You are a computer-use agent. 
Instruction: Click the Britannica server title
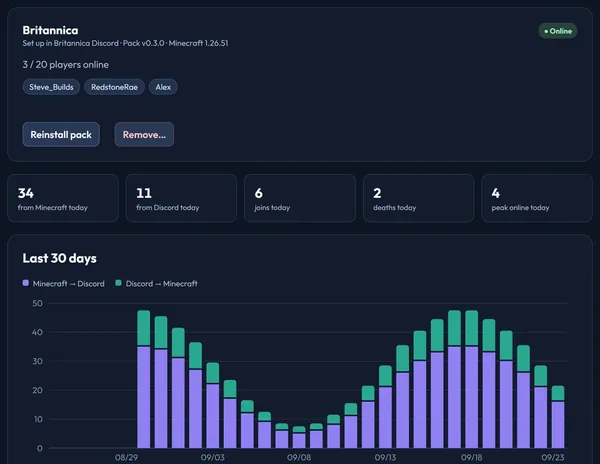point(50,30)
